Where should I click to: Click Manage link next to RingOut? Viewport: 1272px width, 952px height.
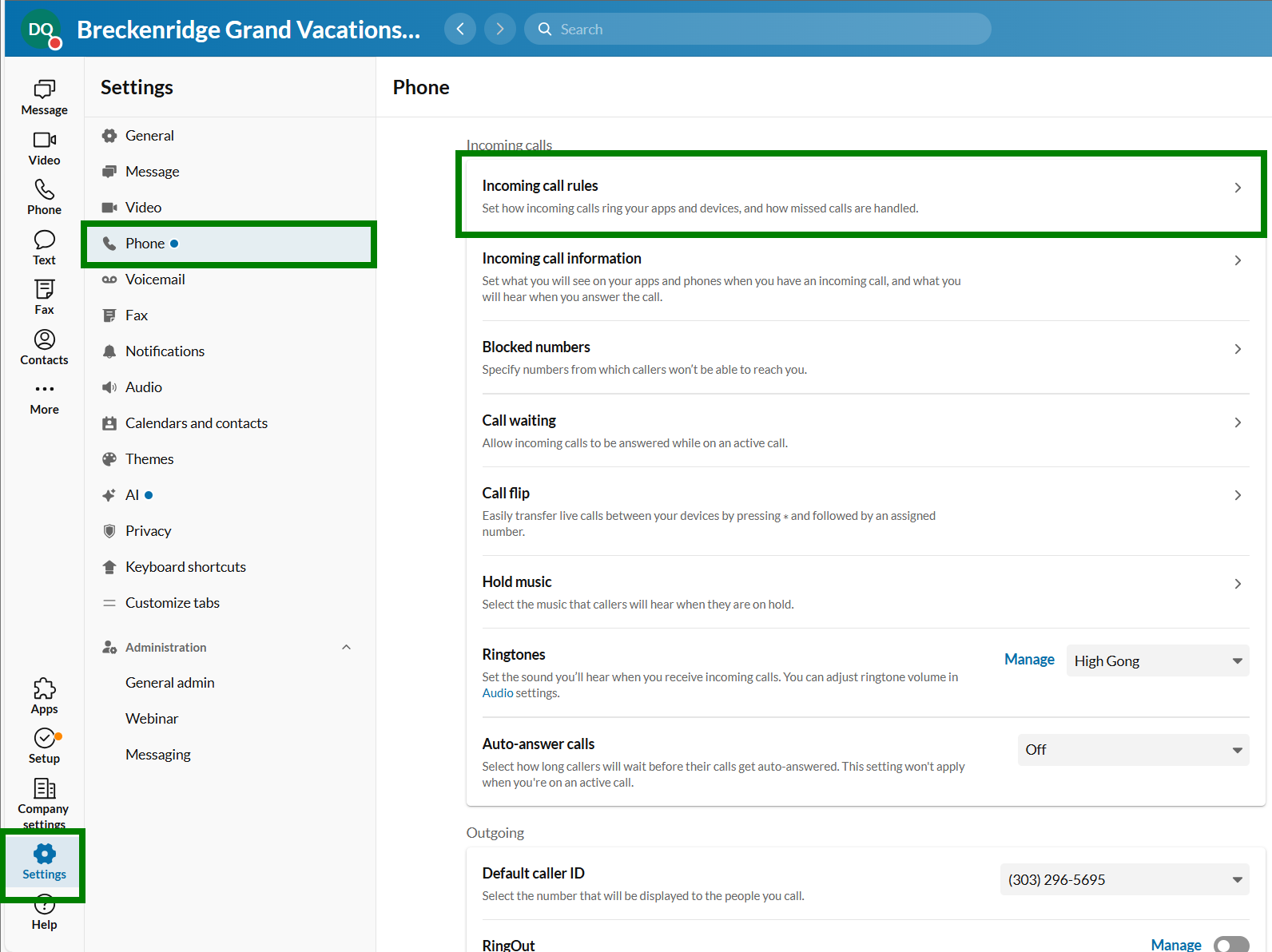coord(1176,945)
